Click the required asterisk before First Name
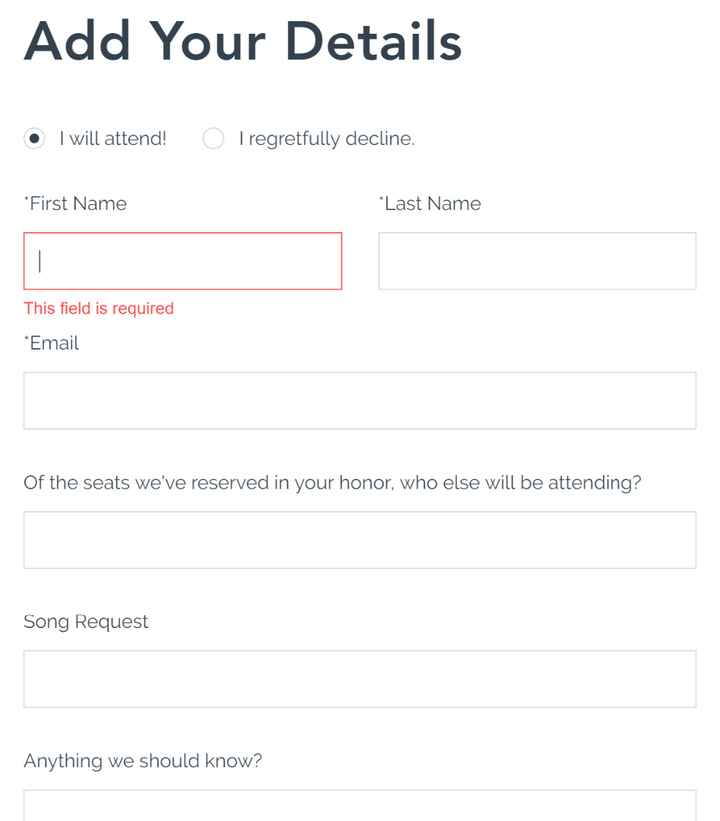Viewport: 720px width, 821px height. 26,199
